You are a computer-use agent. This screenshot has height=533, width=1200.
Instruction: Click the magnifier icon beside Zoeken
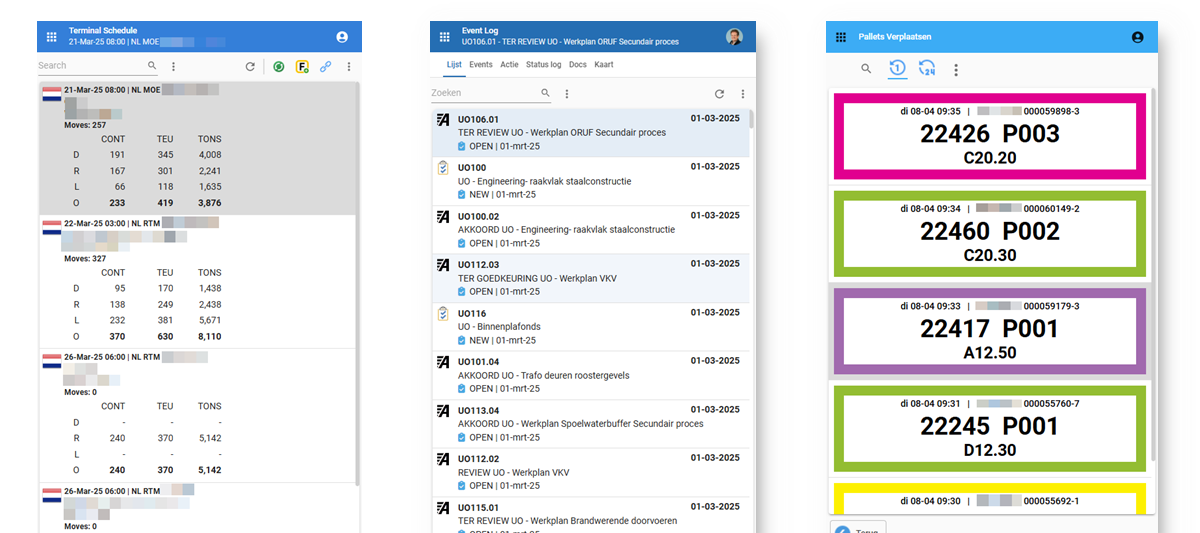(x=546, y=93)
